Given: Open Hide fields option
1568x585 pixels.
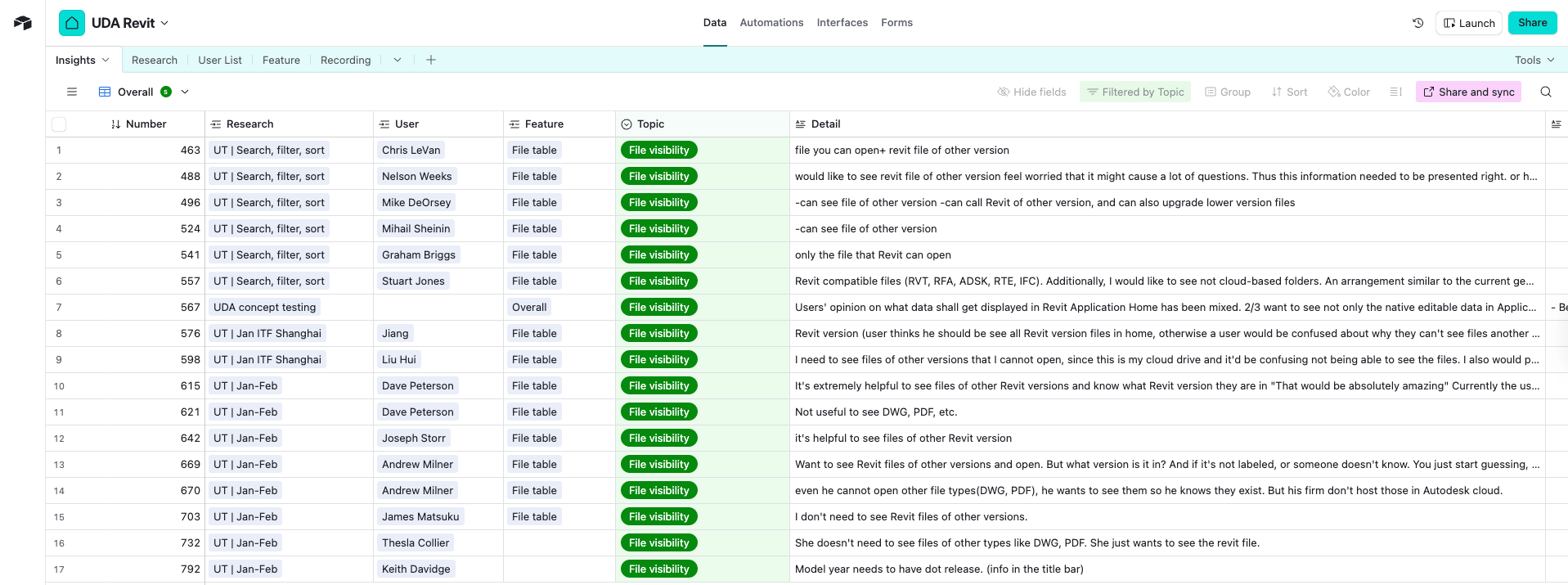Looking at the screenshot, I should point(1031,92).
